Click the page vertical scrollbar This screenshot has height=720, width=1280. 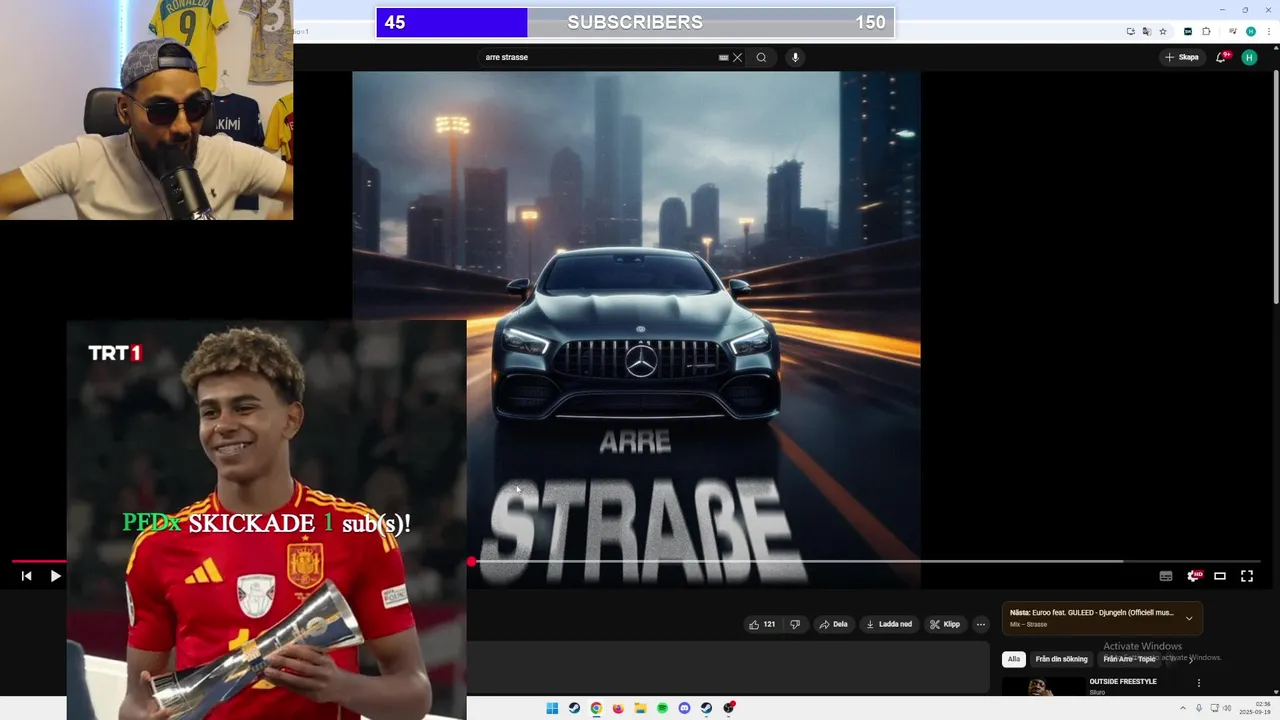tap(1276, 187)
